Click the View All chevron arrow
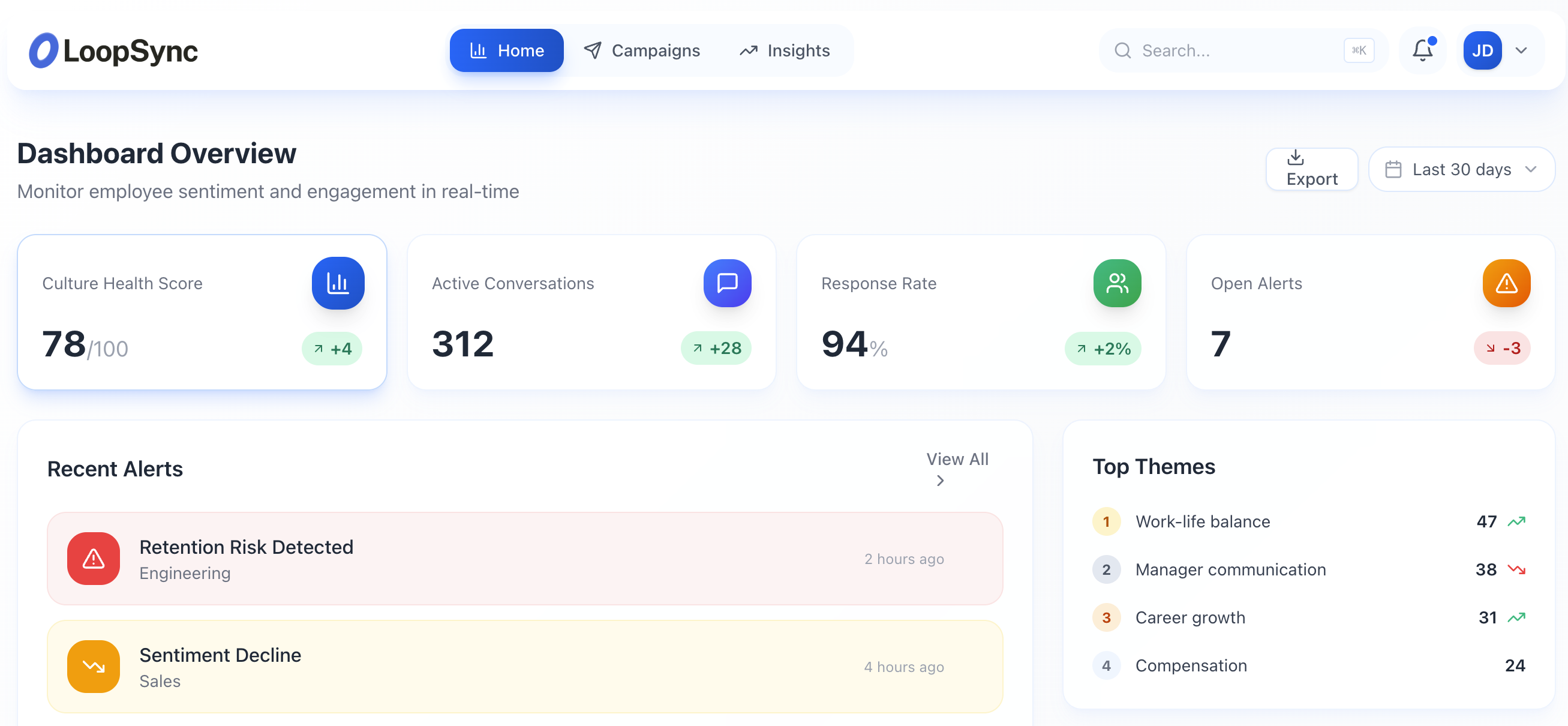 point(940,481)
